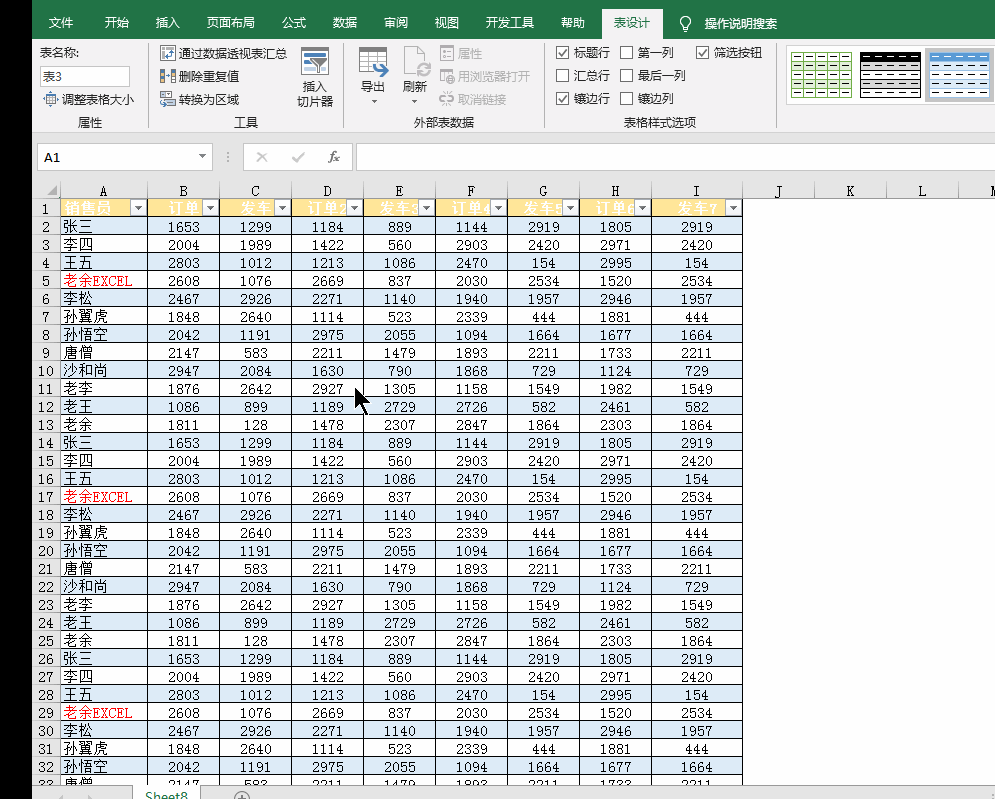Switch to Insert (插入) tab
The image size is (995, 799).
point(168,23)
